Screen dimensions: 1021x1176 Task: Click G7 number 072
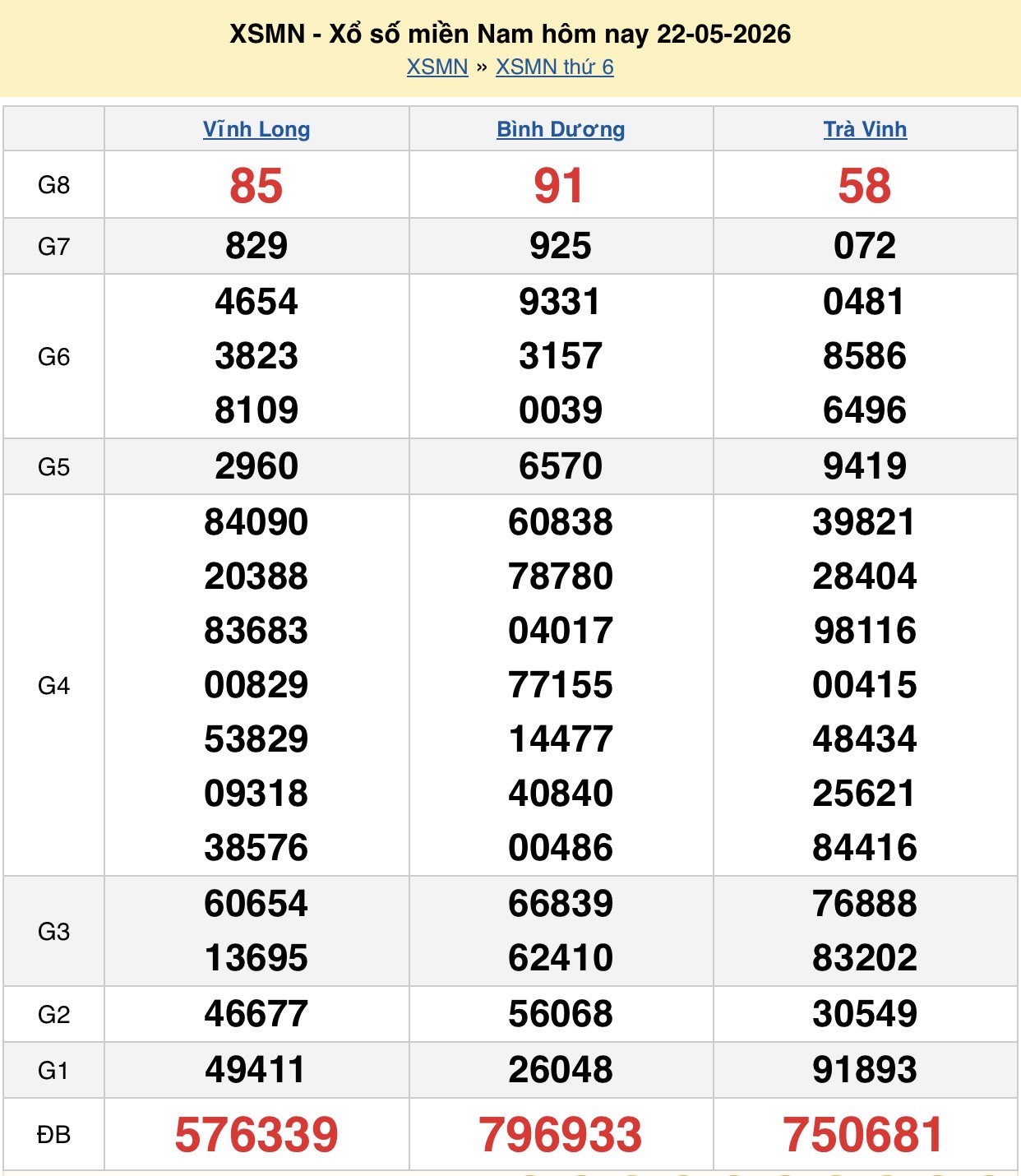tap(865, 246)
